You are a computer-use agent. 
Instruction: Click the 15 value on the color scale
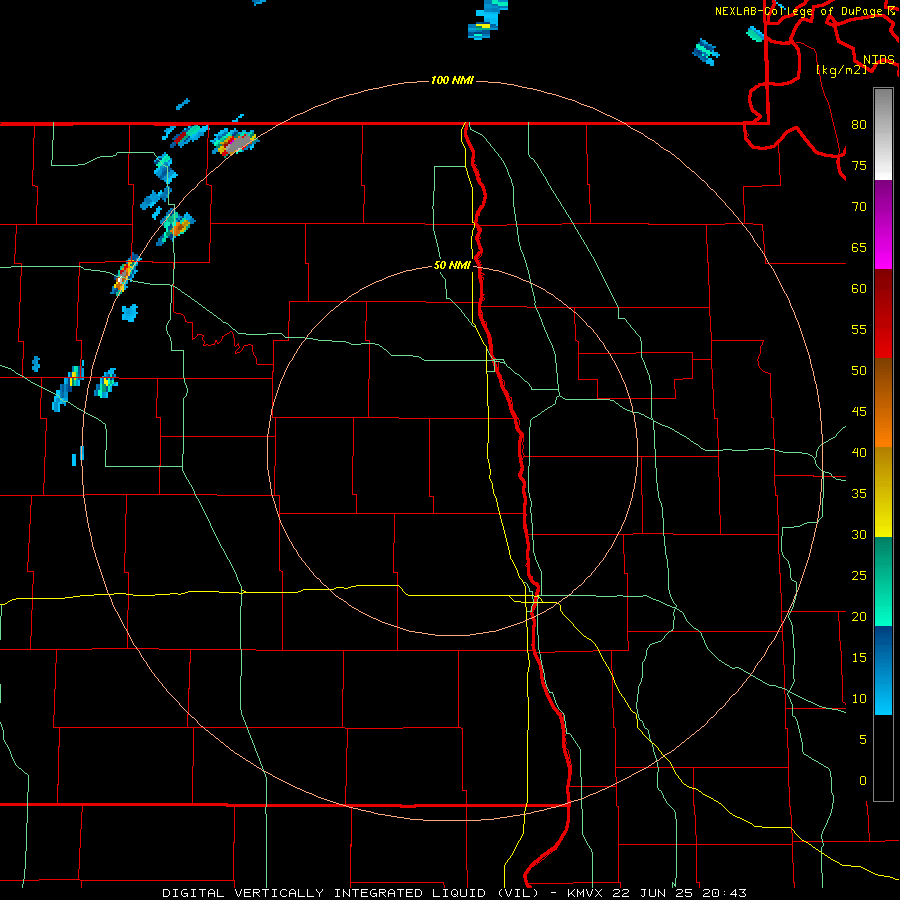point(859,658)
